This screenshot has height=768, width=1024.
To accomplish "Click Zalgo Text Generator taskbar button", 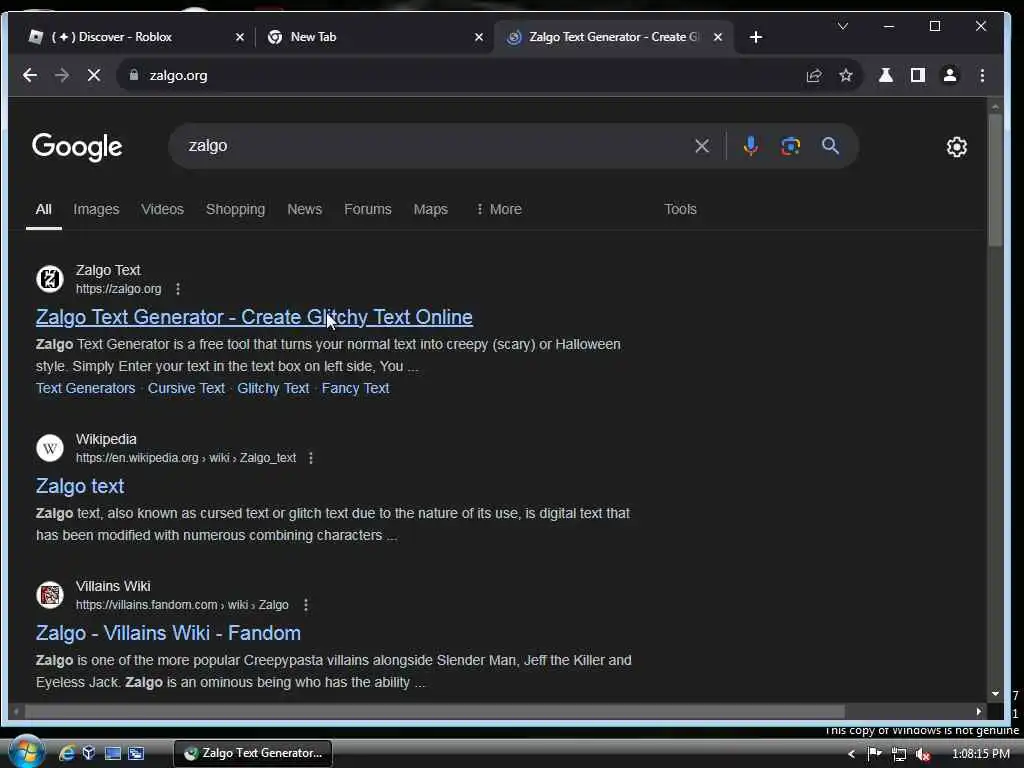I will (253, 753).
